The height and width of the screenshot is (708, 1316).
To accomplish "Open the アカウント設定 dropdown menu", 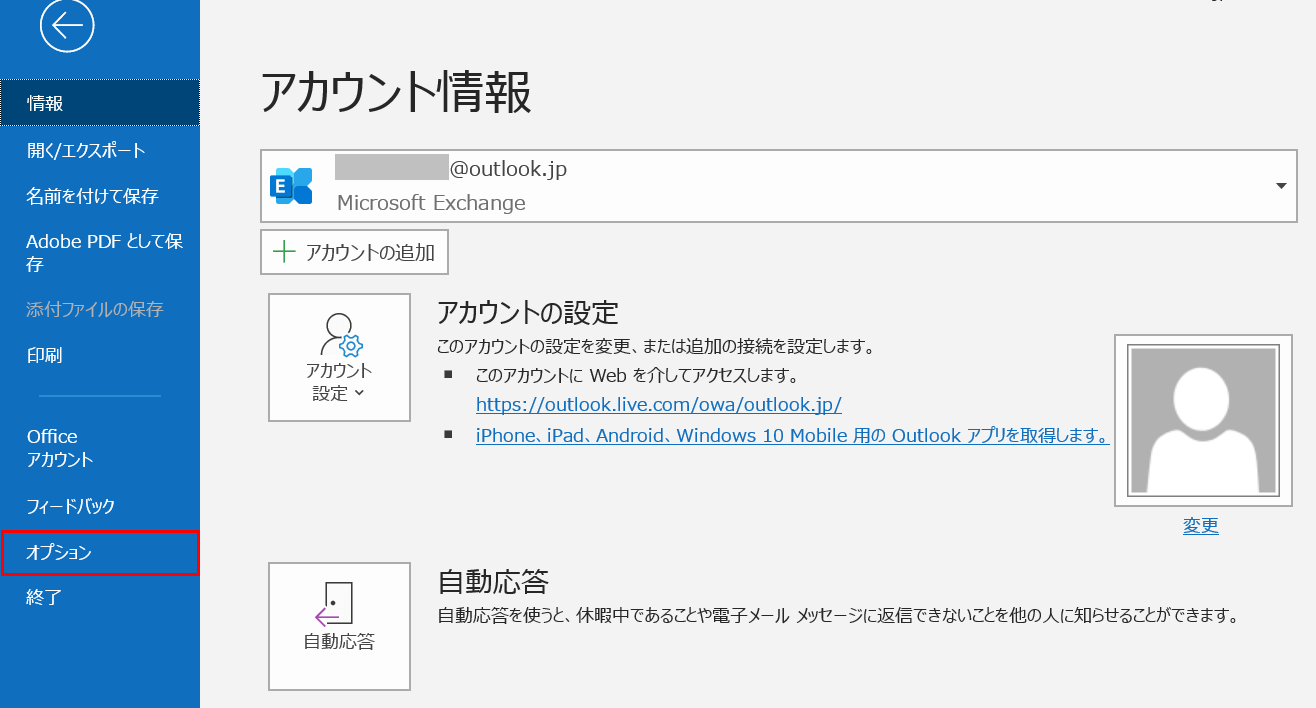I will 339,357.
